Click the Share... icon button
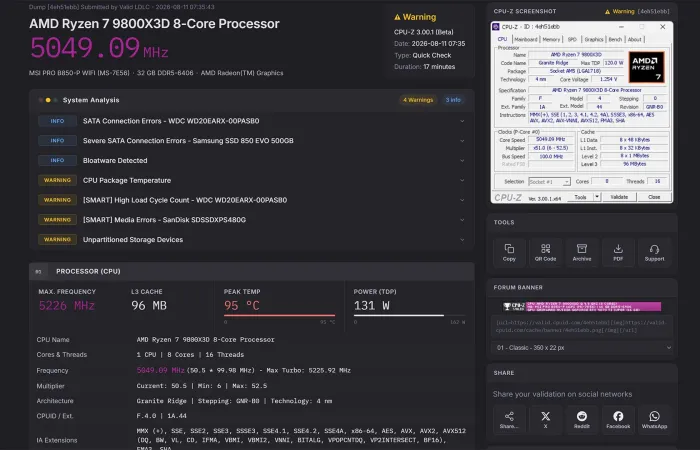Screen dimensions: 700x450 coord(509,420)
